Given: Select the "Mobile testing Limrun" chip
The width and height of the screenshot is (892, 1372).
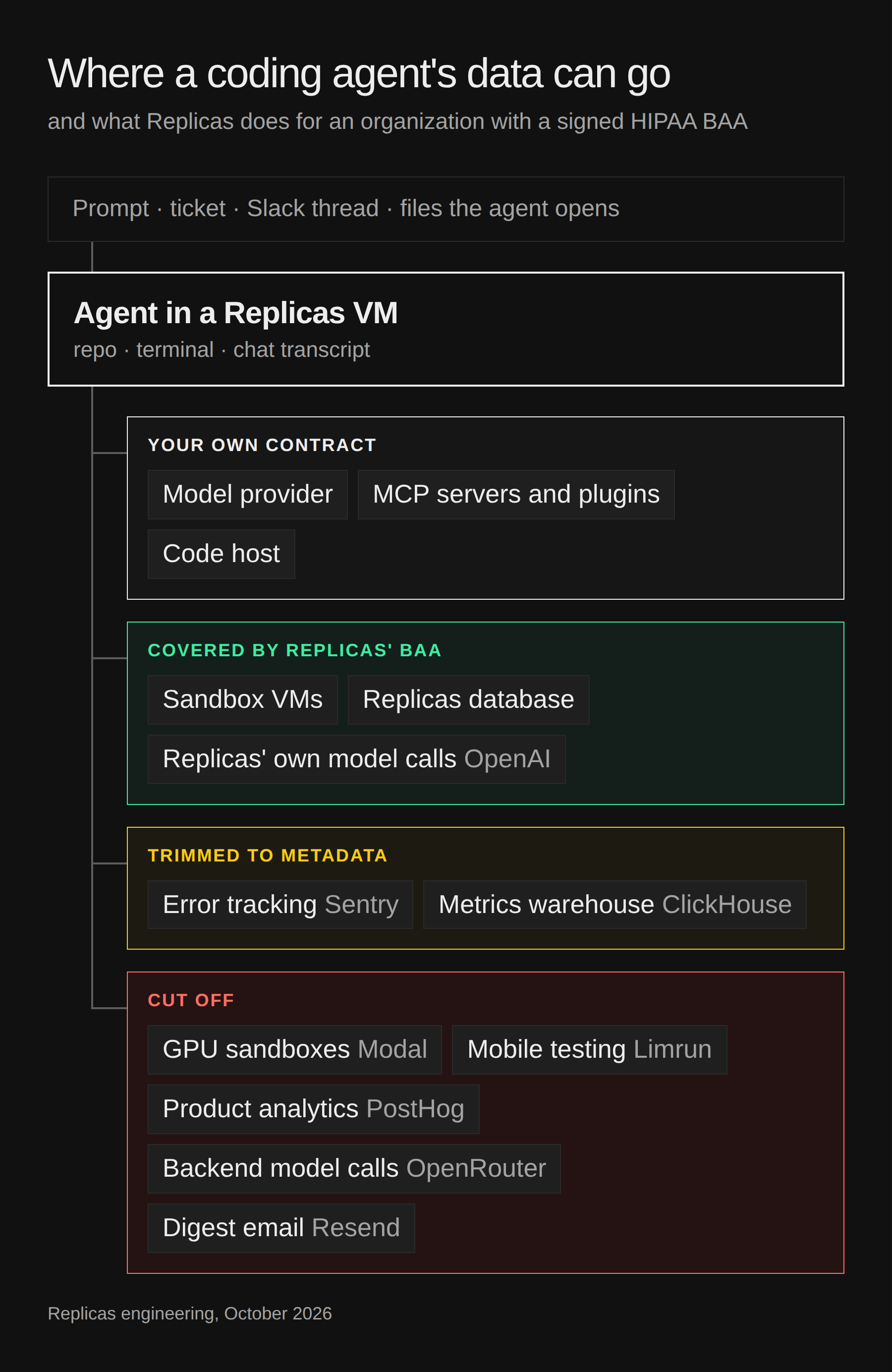Looking at the screenshot, I should point(590,1050).
